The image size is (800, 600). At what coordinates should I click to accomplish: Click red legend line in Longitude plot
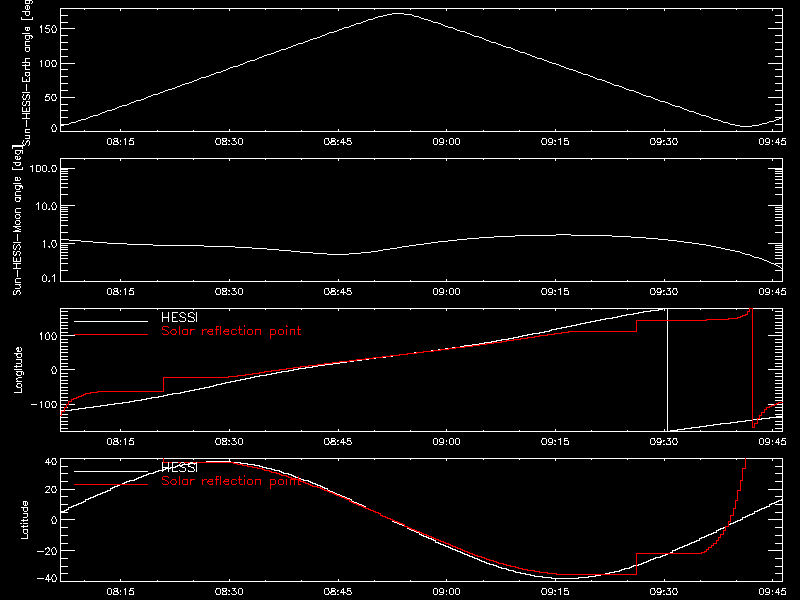pos(111,335)
